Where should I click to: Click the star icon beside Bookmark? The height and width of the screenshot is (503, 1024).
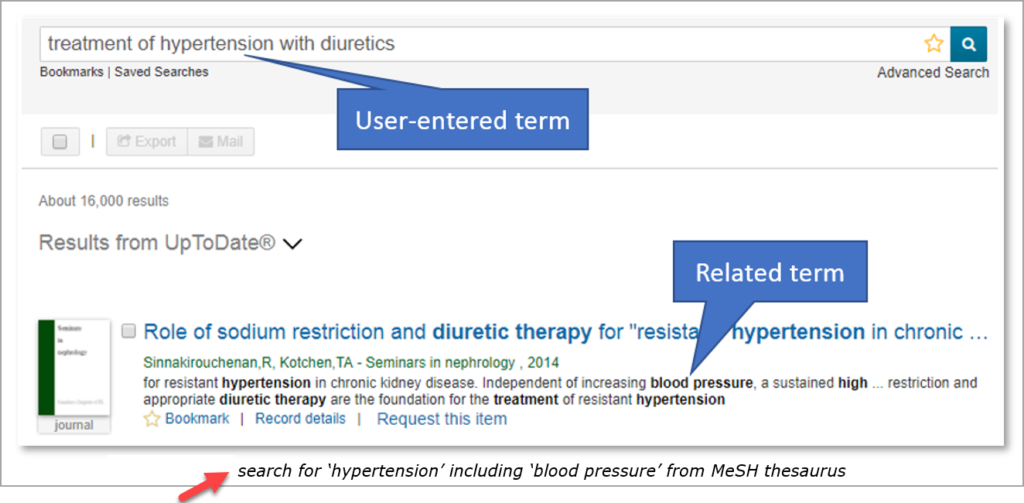pyautogui.click(x=152, y=419)
